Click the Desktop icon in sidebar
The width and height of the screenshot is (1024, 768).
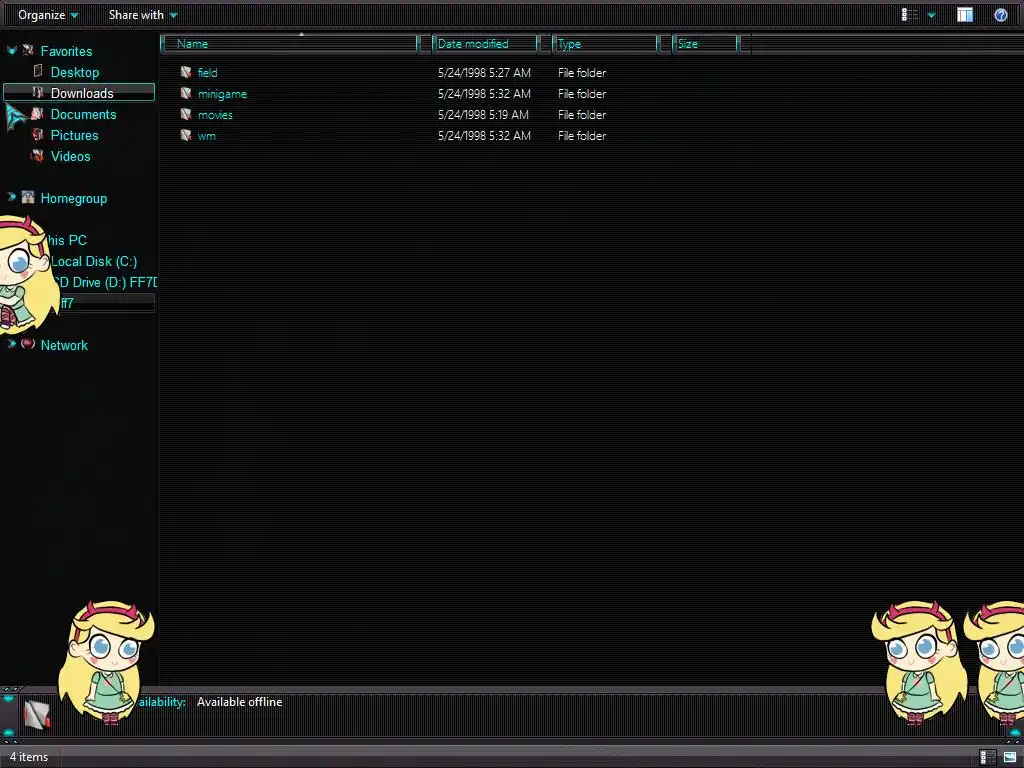point(38,71)
